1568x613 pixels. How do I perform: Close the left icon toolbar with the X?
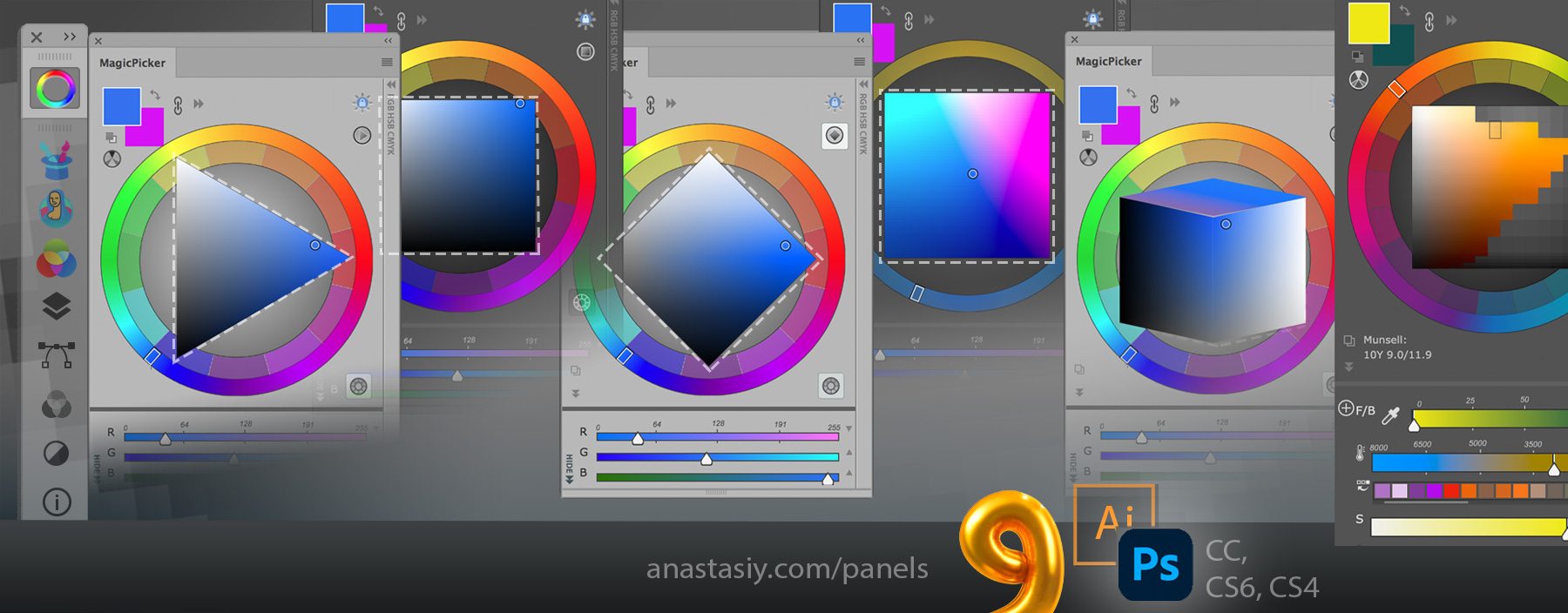[x=37, y=37]
